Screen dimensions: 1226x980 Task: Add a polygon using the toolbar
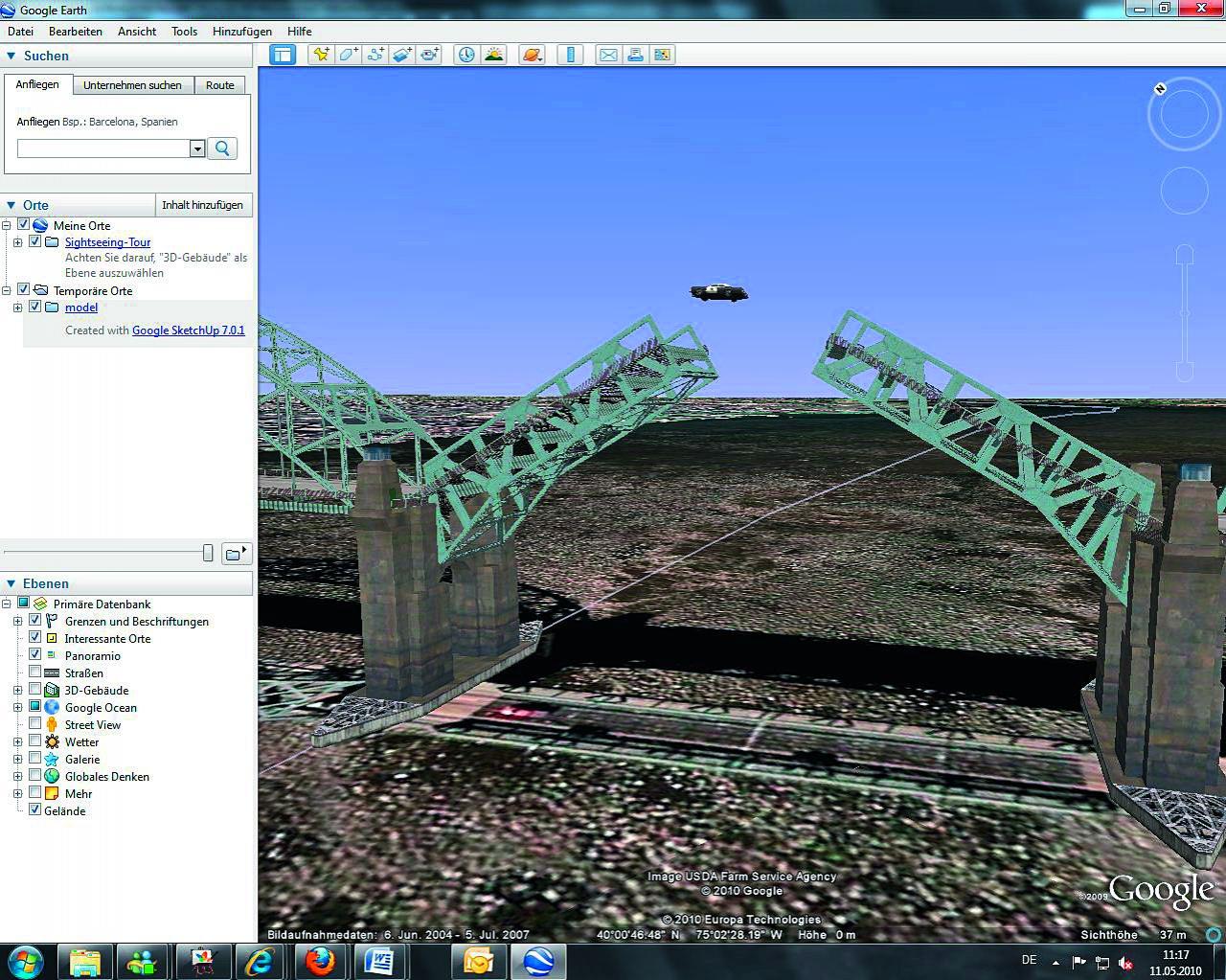tap(348, 55)
